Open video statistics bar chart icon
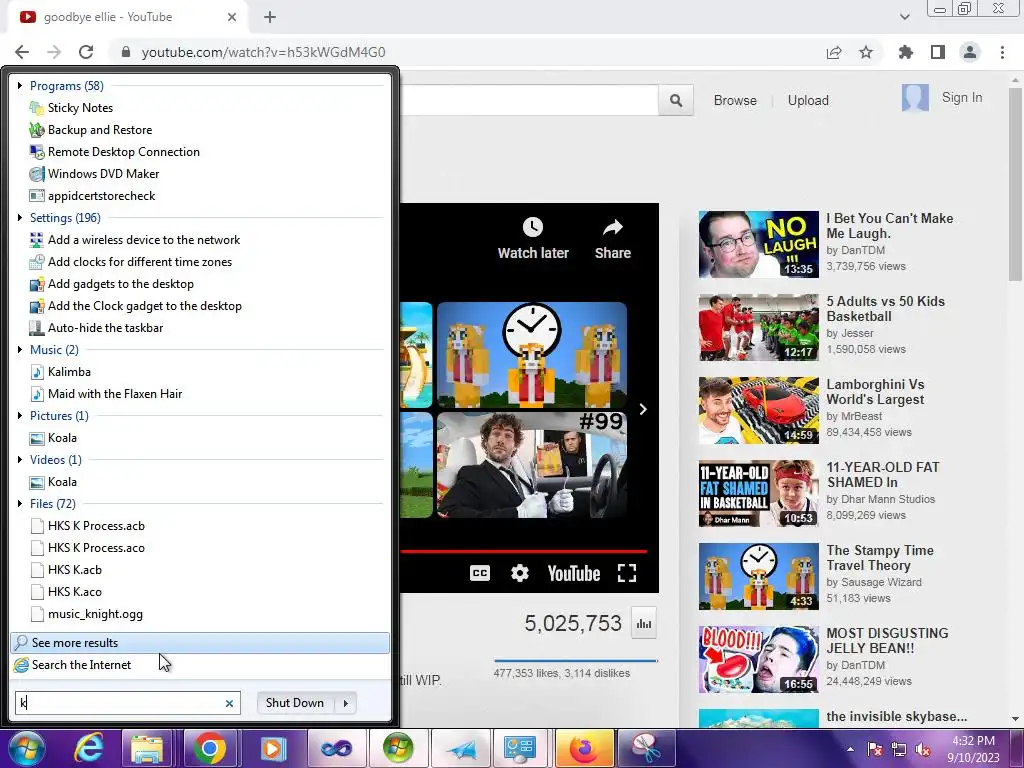Viewport: 1024px width, 768px height. [x=644, y=624]
